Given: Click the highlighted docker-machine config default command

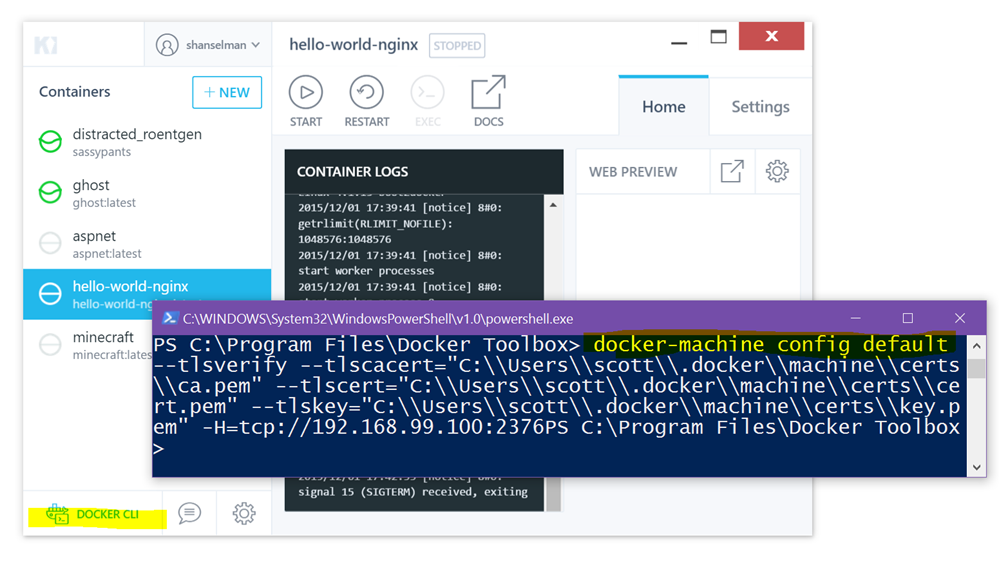Looking at the screenshot, I should coord(770,344).
